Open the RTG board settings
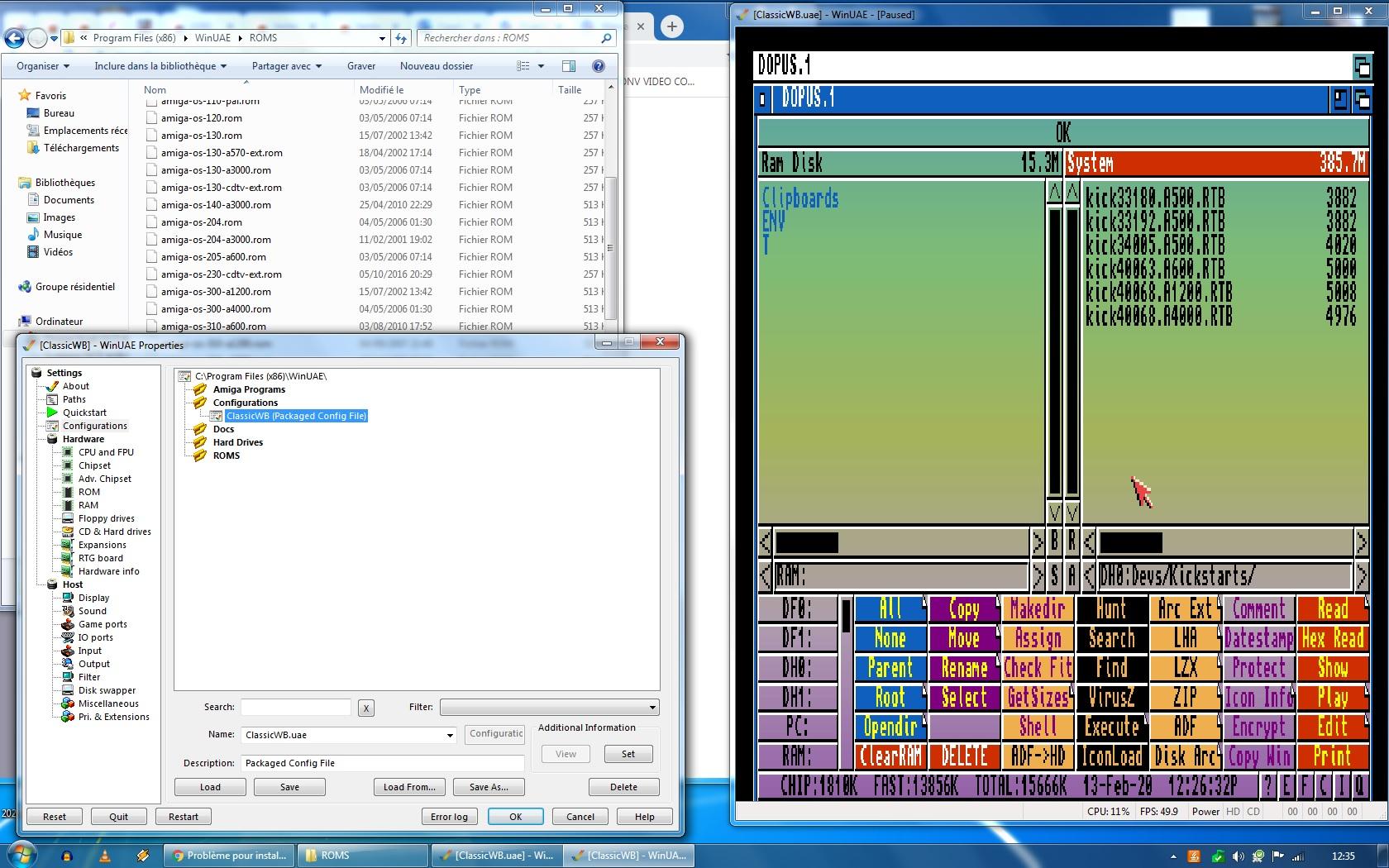 [x=100, y=558]
